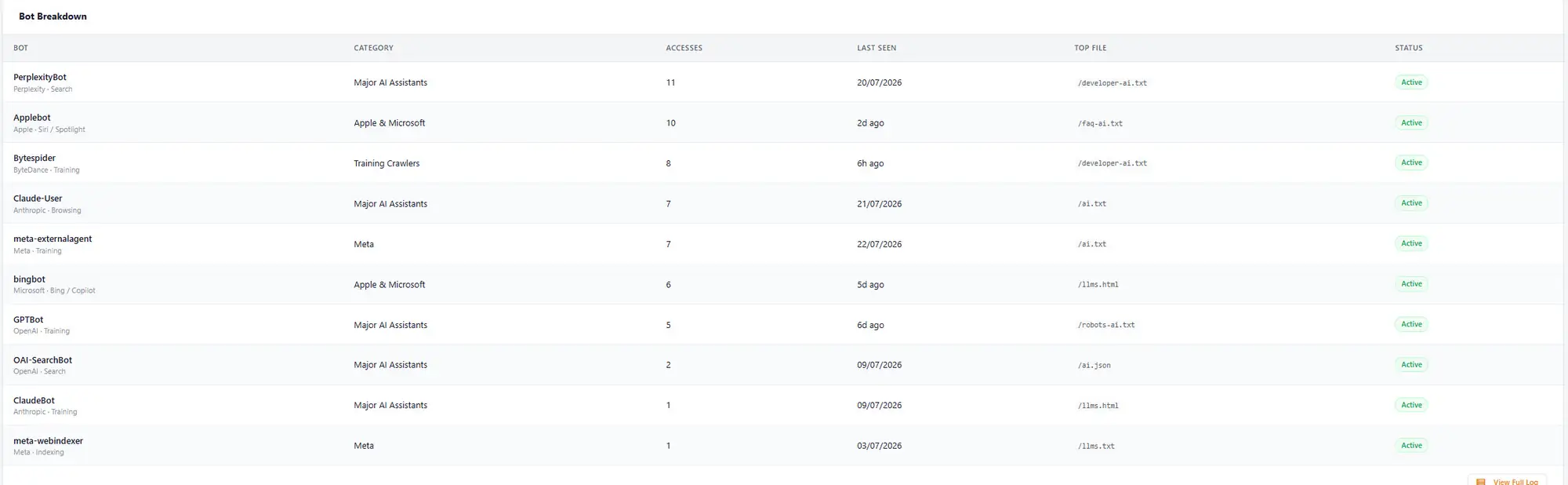Select the bingbot row name
Image resolution: width=1568 pixels, height=485 pixels.
29,279
